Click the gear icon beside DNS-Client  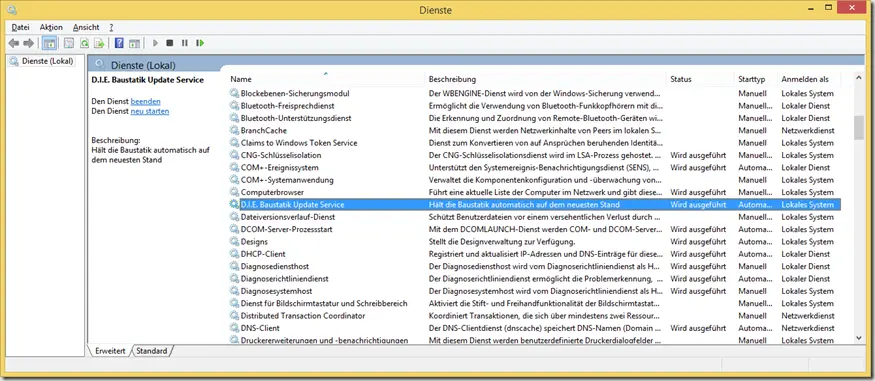[234, 328]
